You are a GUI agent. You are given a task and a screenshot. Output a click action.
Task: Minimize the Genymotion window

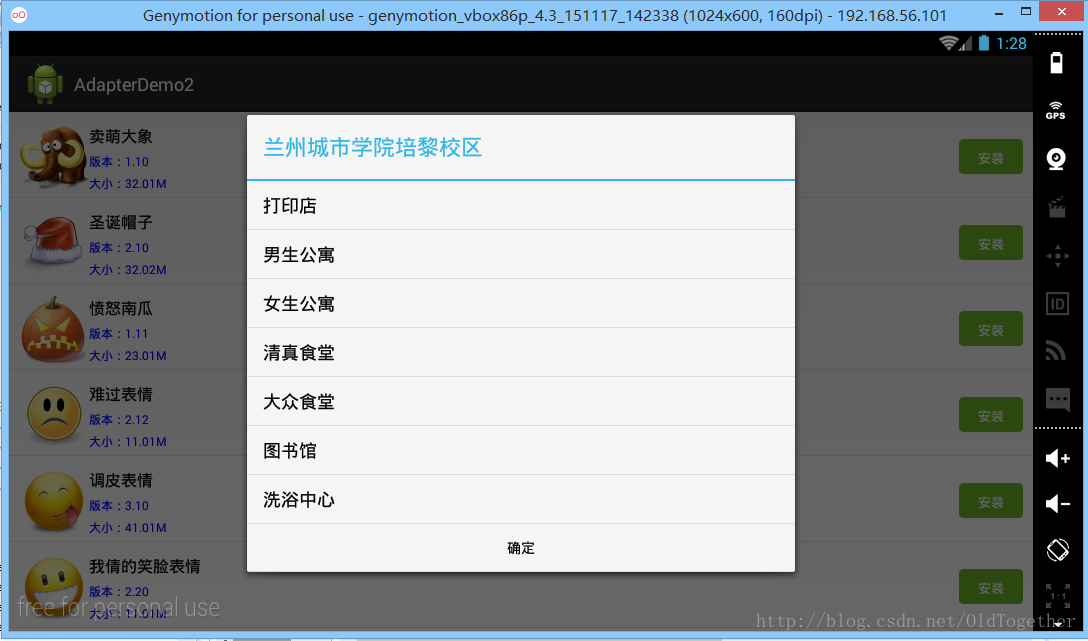coord(998,12)
